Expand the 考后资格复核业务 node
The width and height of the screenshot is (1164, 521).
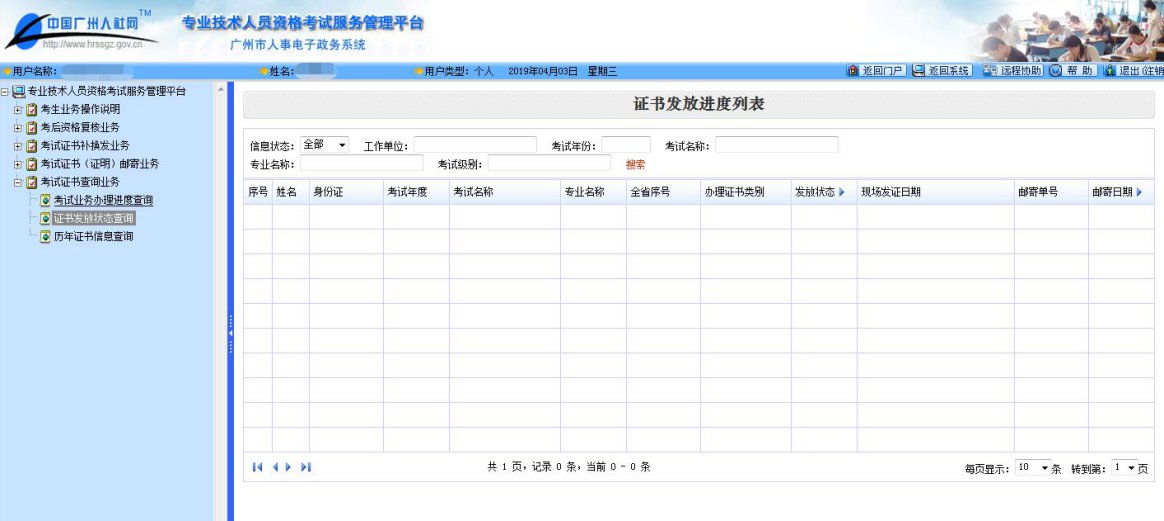coord(18,127)
